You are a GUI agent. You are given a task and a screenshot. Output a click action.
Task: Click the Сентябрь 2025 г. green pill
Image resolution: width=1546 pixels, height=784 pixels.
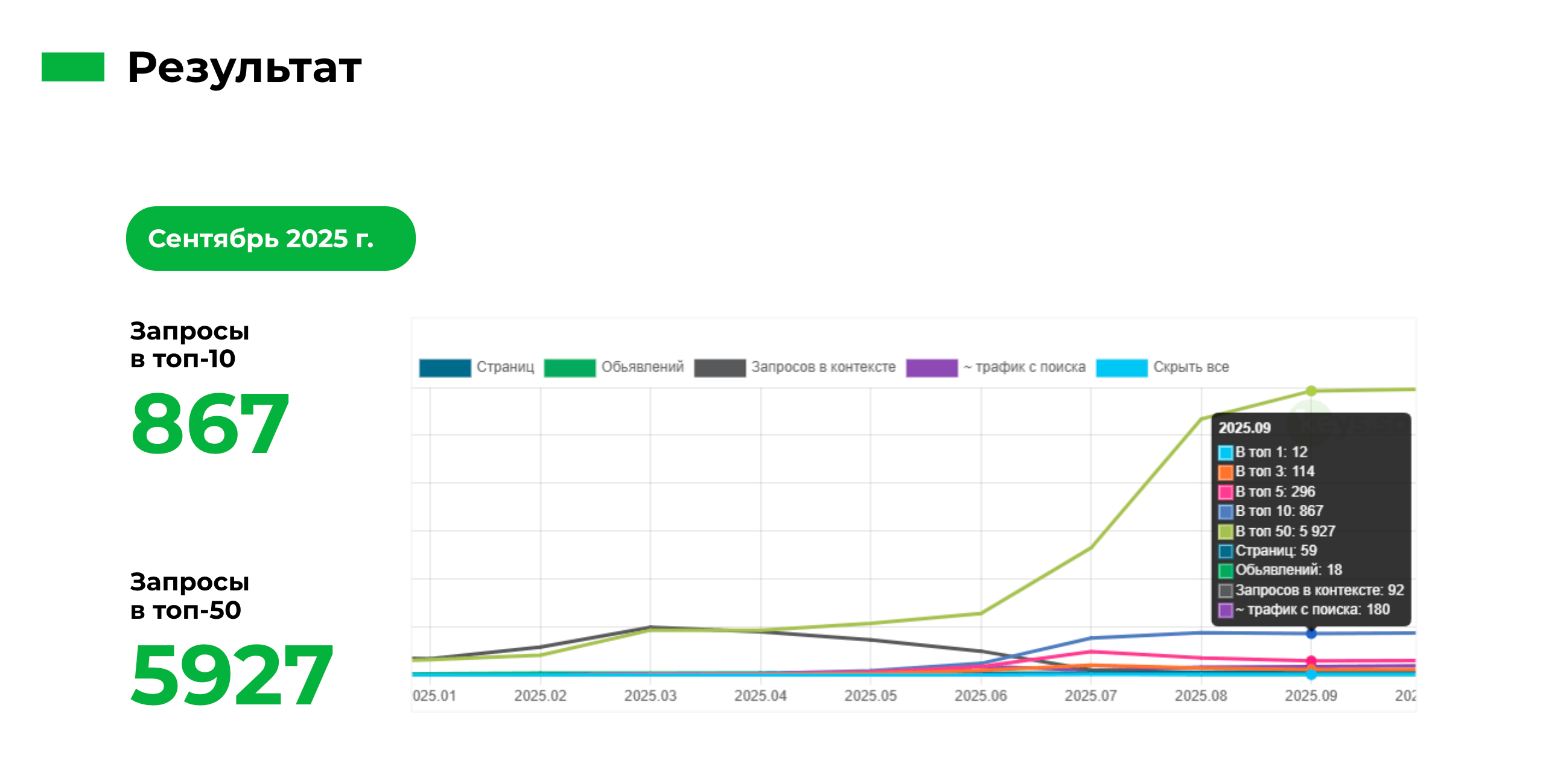click(x=270, y=238)
